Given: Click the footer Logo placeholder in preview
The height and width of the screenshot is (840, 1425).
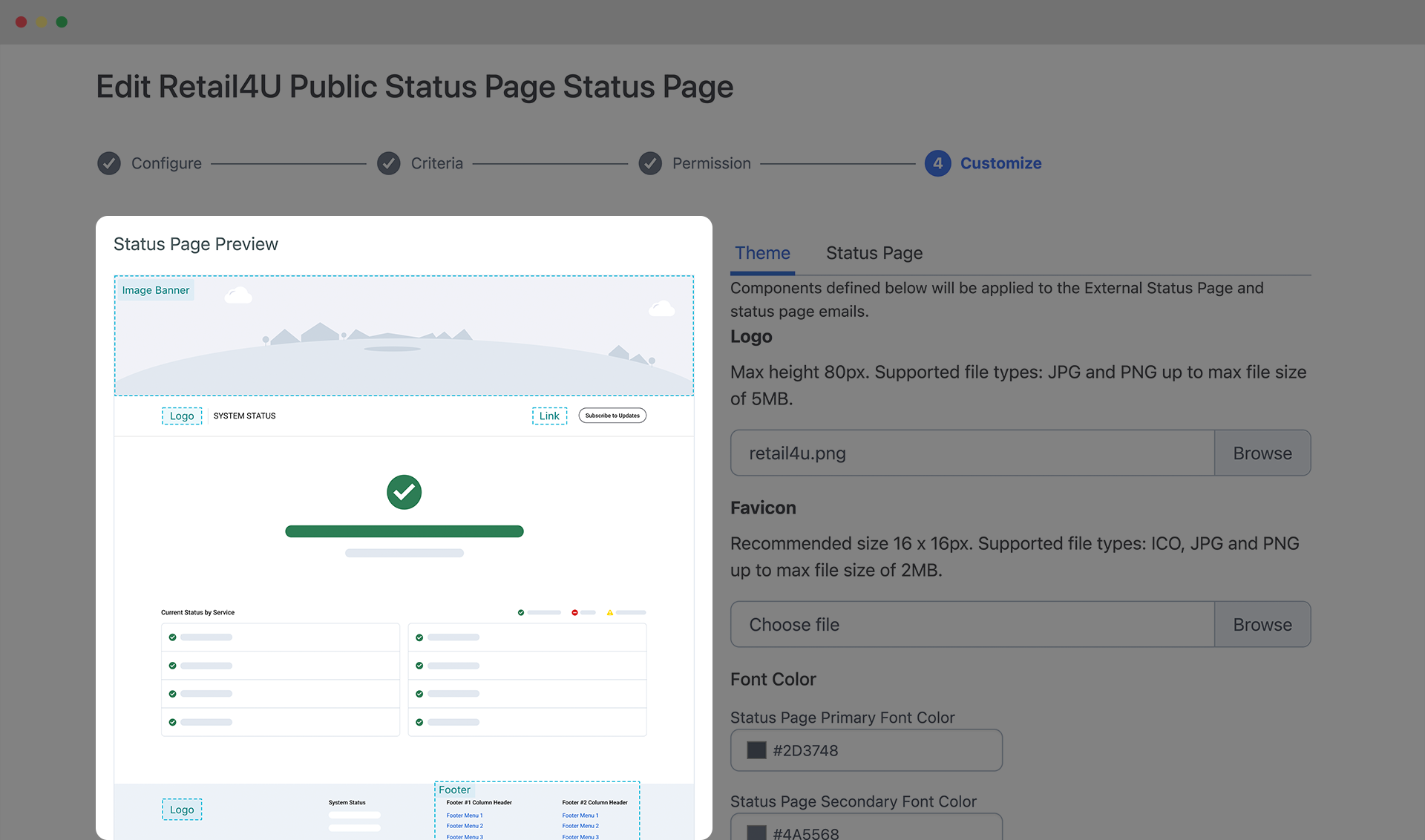Looking at the screenshot, I should tap(182, 810).
